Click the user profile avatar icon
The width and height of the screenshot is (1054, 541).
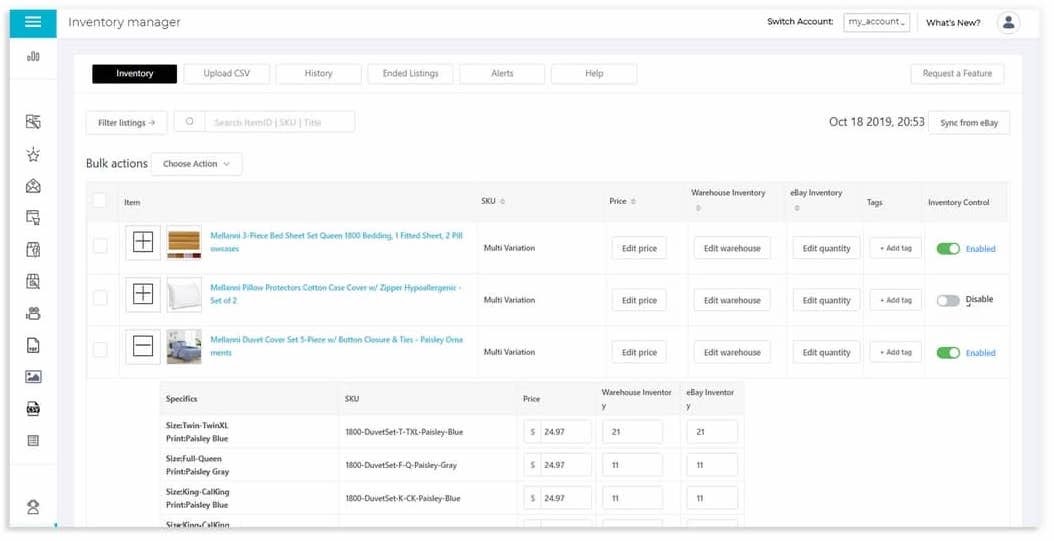1008,22
